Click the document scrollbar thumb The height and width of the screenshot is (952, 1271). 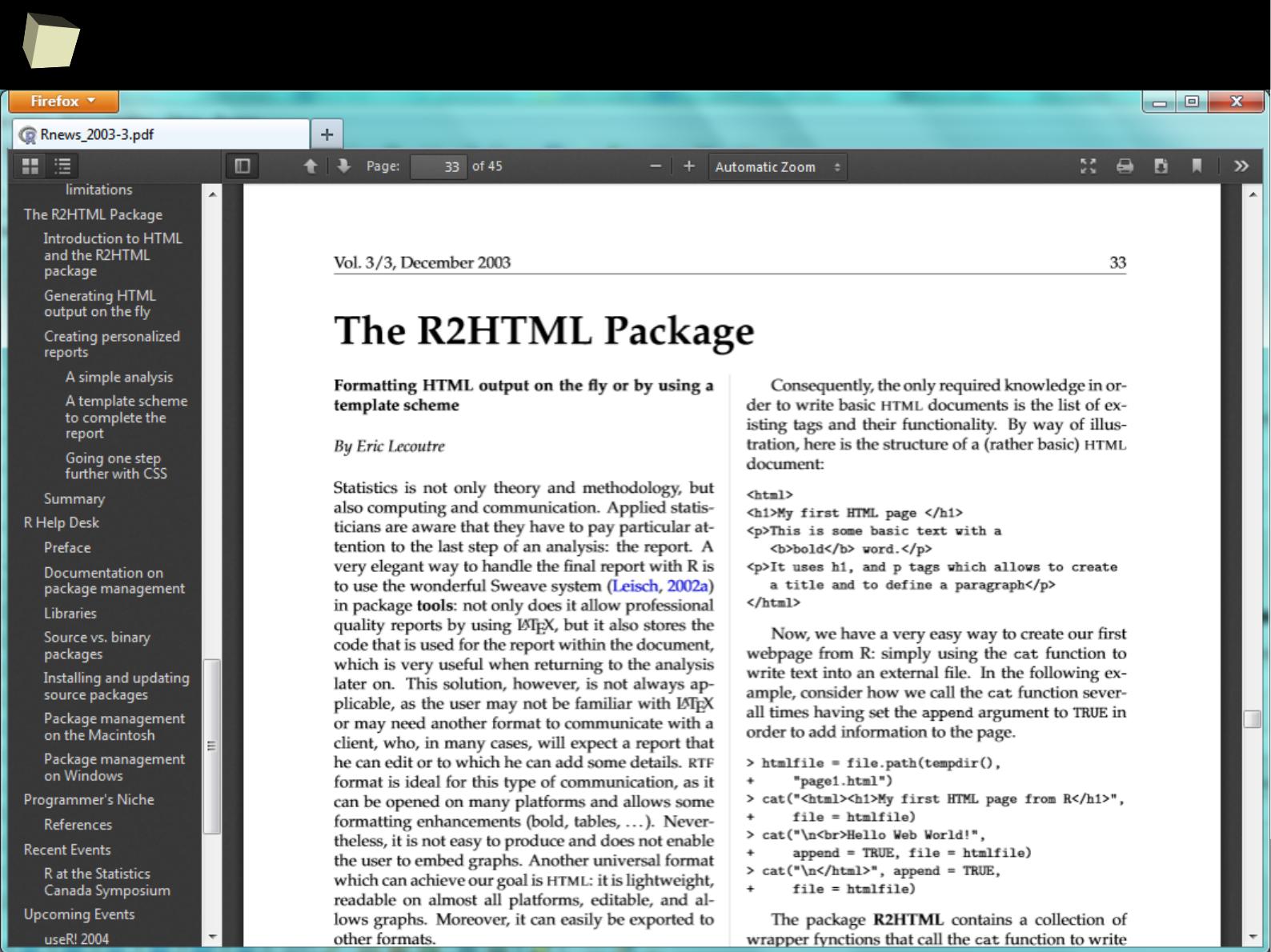point(1253,719)
